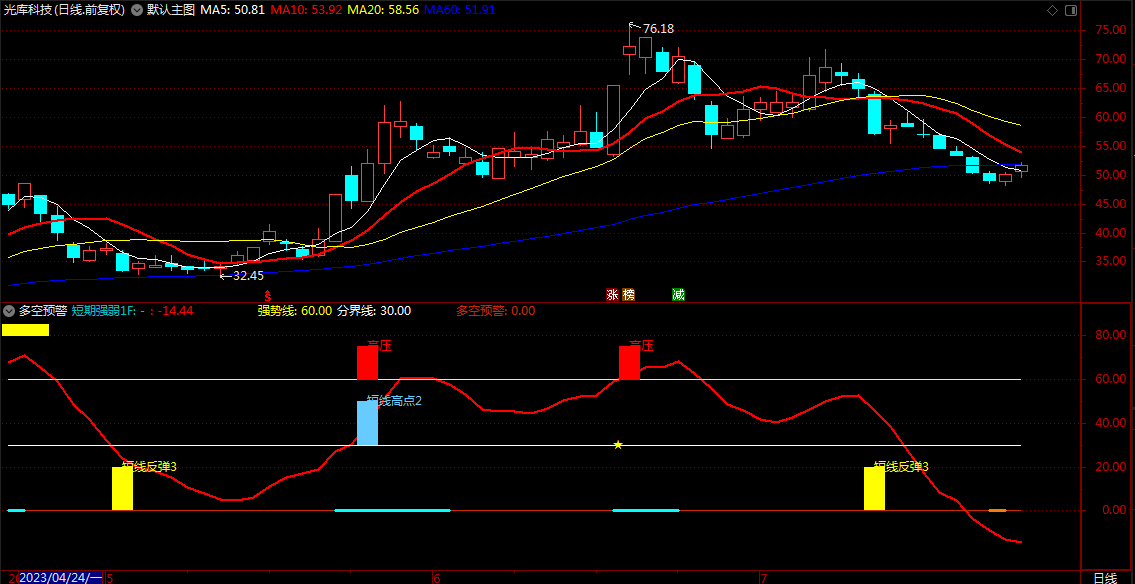This screenshot has width=1135, height=584.
Task: Select the MA20: 58.56 value
Action: click(383, 10)
